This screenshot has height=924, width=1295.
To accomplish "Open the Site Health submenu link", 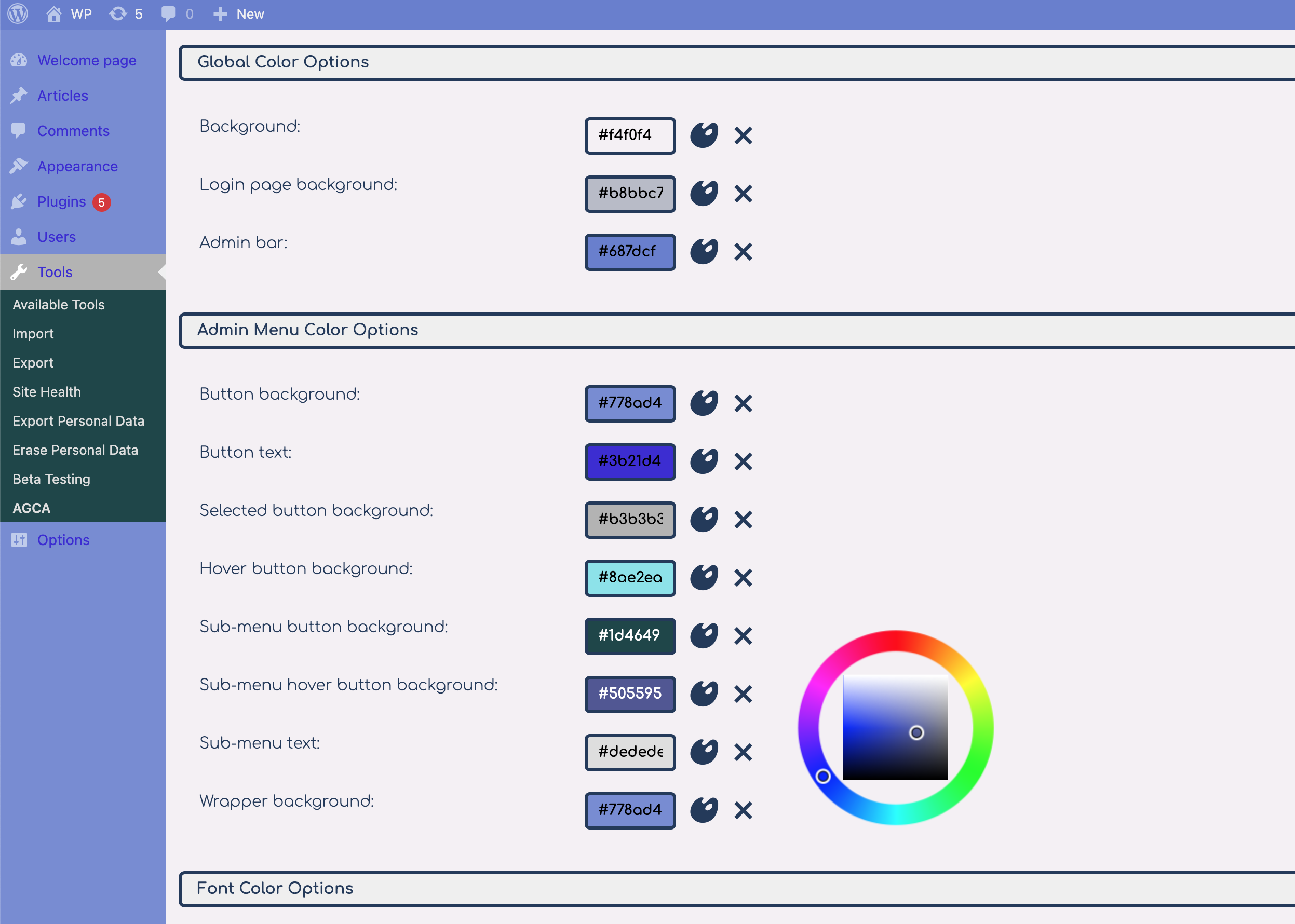I will [x=47, y=392].
